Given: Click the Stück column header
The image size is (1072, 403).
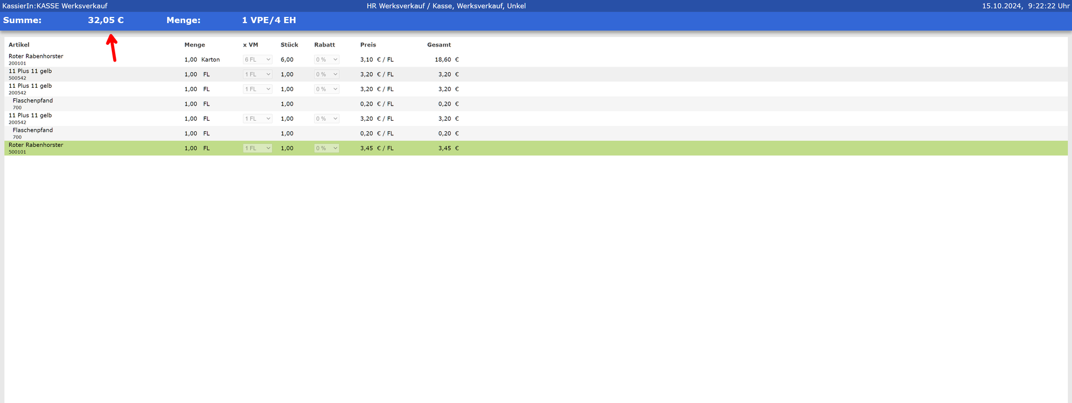Looking at the screenshot, I should coord(289,45).
